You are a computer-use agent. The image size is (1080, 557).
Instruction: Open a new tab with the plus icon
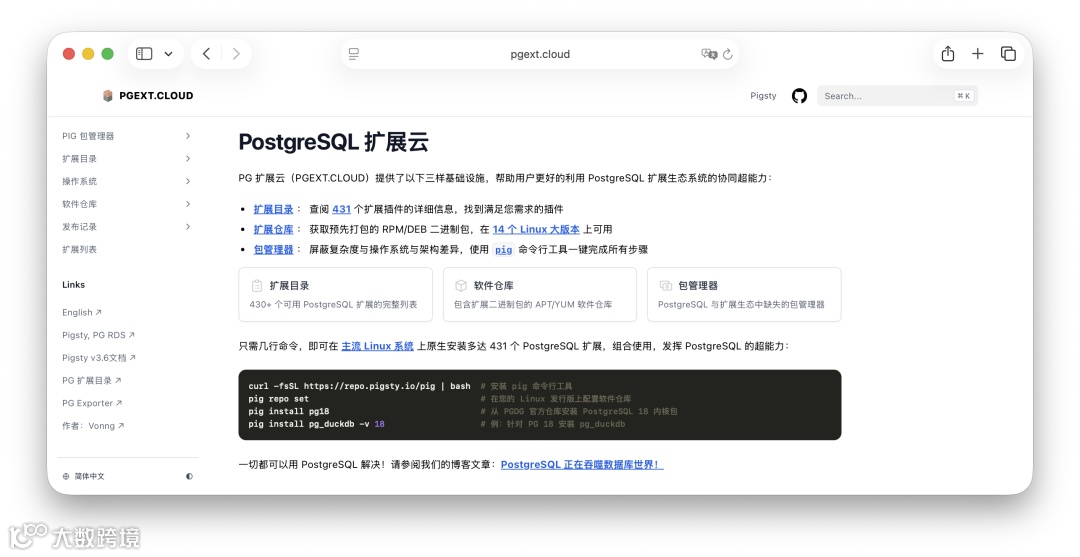coord(977,54)
